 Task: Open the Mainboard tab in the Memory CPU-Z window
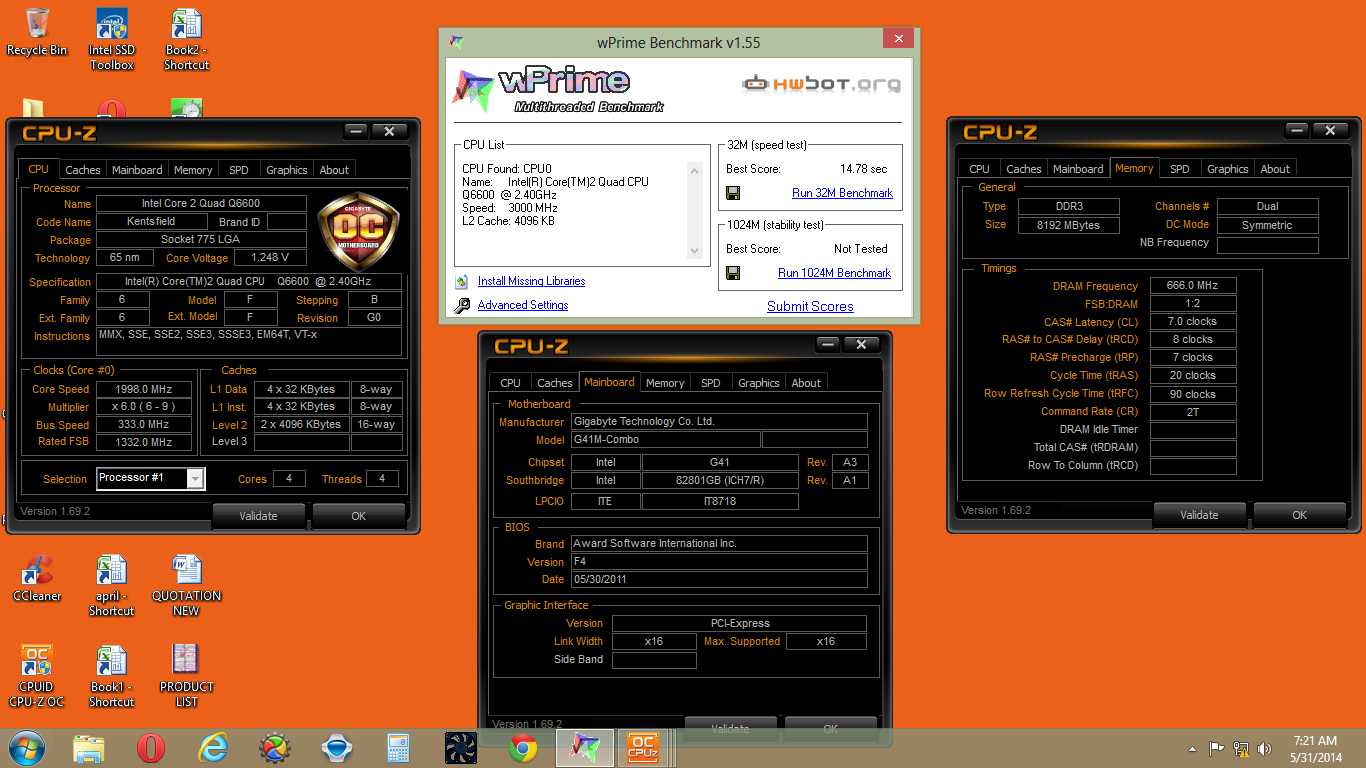1078,169
